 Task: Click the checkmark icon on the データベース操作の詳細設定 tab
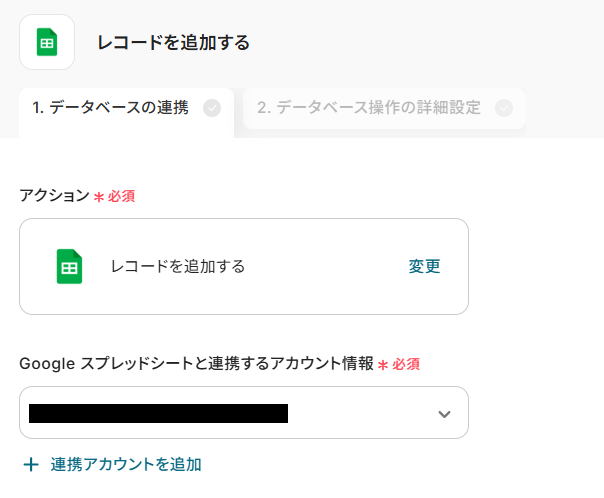pyautogui.click(x=504, y=108)
